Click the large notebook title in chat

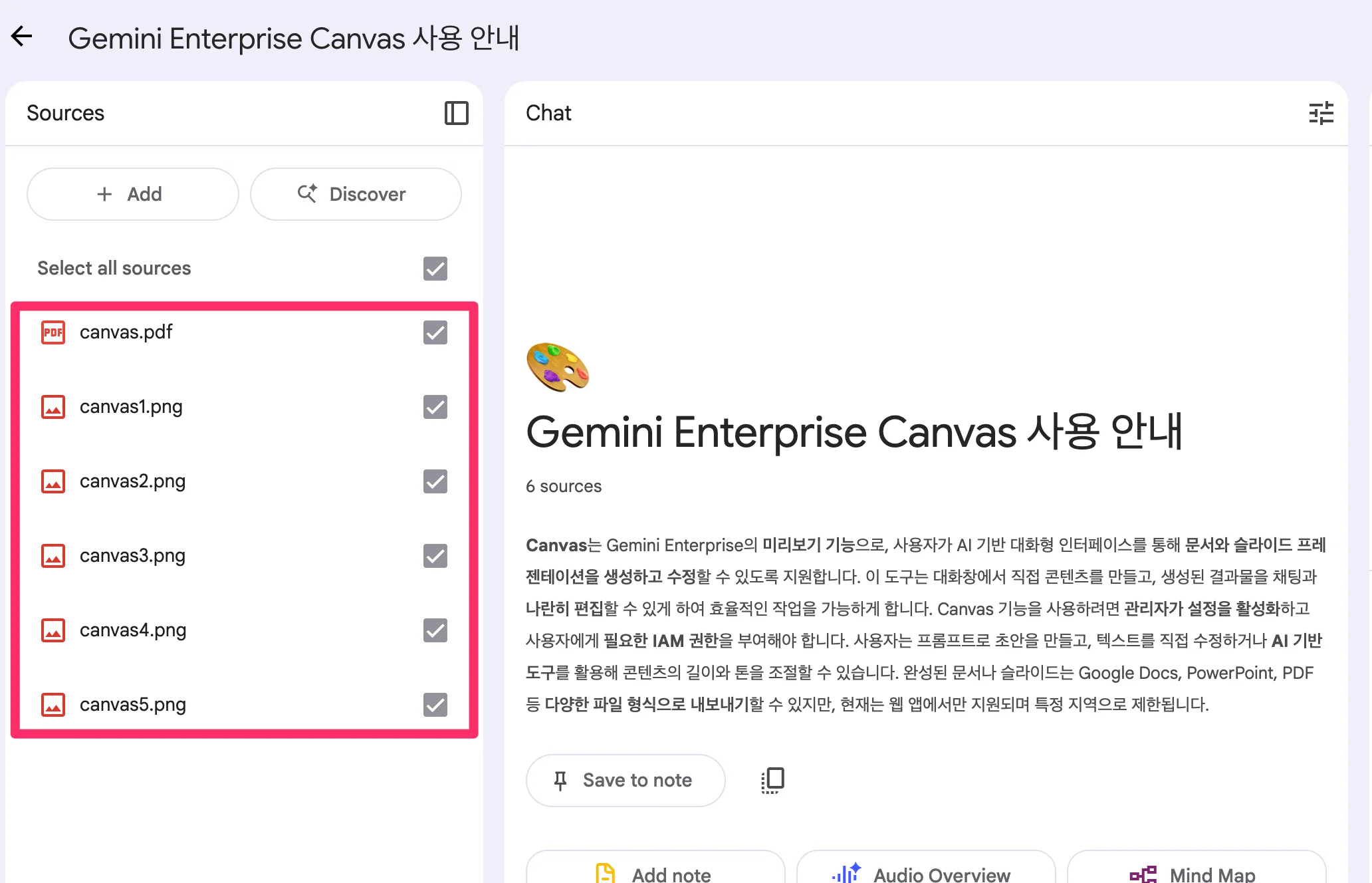(854, 432)
